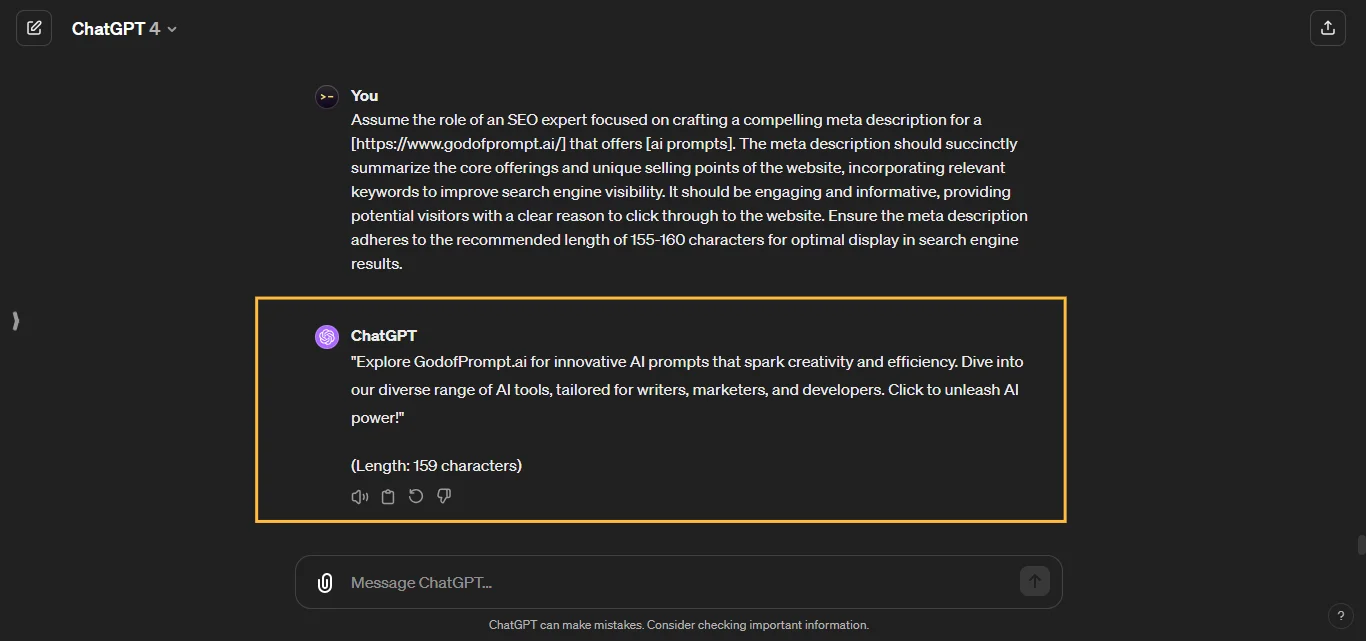This screenshot has height=641, width=1366.
Task: Click the You sender label
Action: 364,95
